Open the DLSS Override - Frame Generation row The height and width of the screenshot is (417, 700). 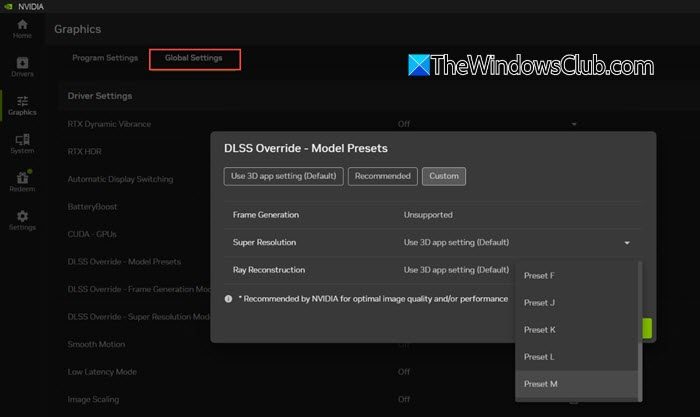[x=139, y=289]
